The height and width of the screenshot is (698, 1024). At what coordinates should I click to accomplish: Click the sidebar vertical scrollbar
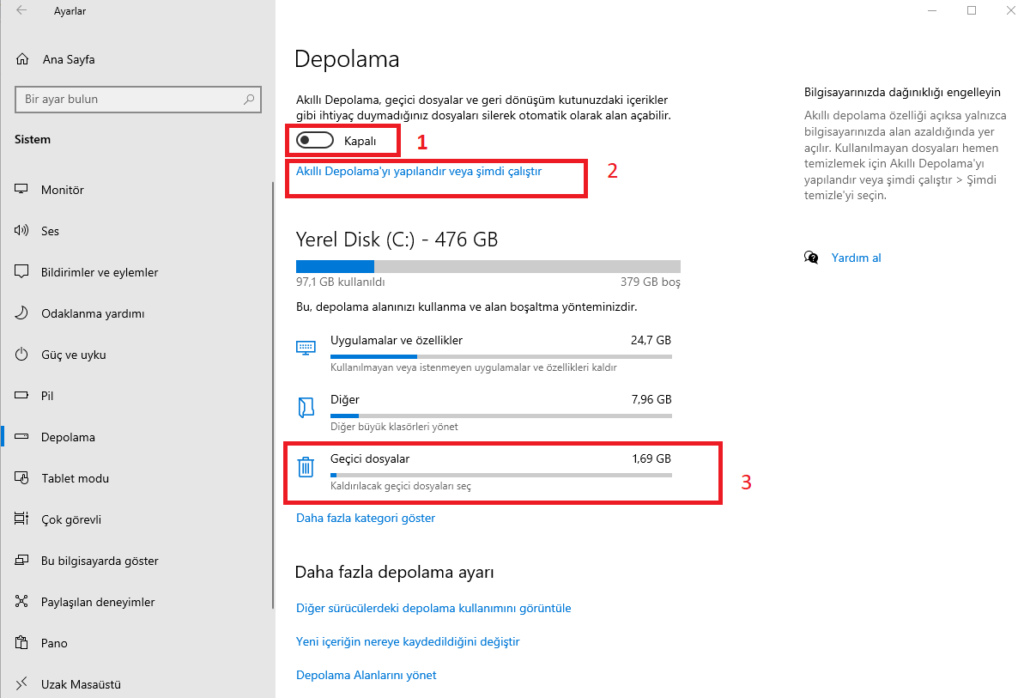click(x=272, y=395)
